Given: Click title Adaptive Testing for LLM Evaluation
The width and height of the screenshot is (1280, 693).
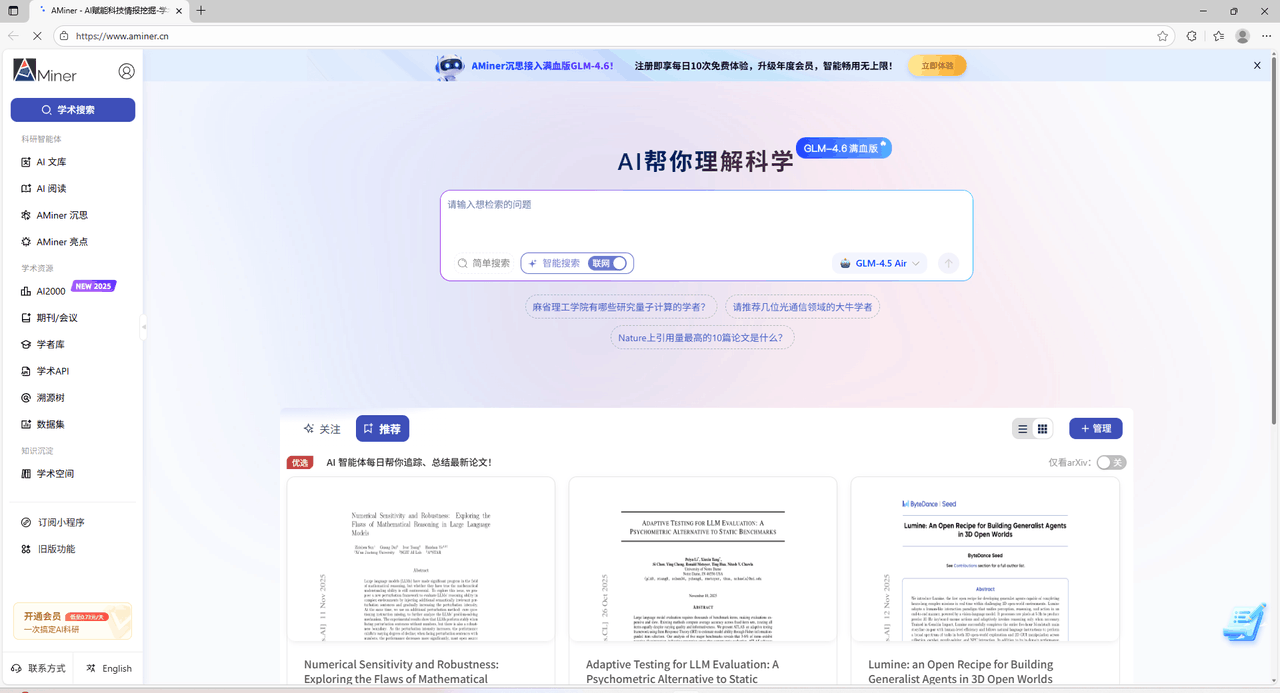Looking at the screenshot, I should (x=682, y=671).
